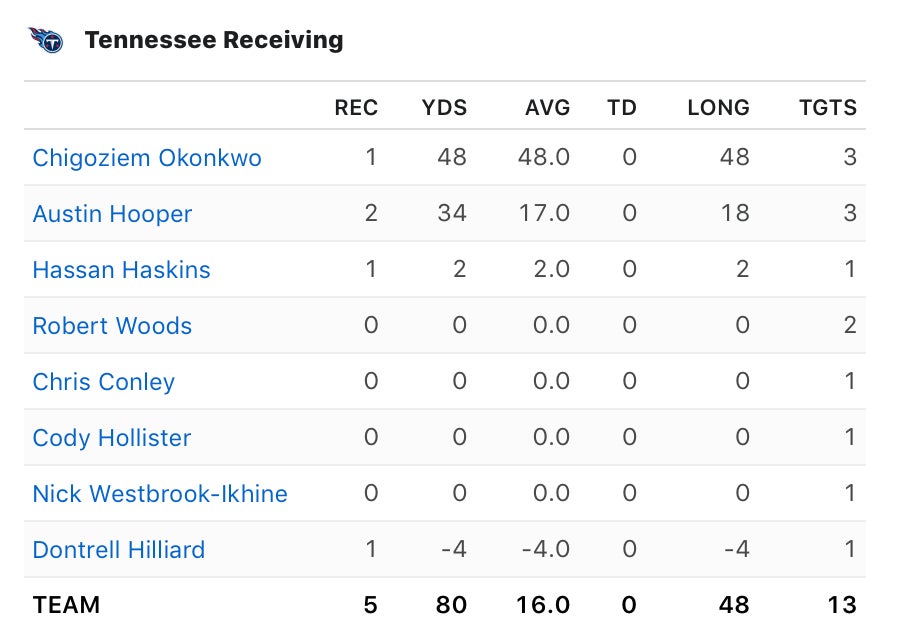The width and height of the screenshot is (904, 638).
Task: Open Chigoziem Okonkwo's player page
Action: (x=147, y=158)
